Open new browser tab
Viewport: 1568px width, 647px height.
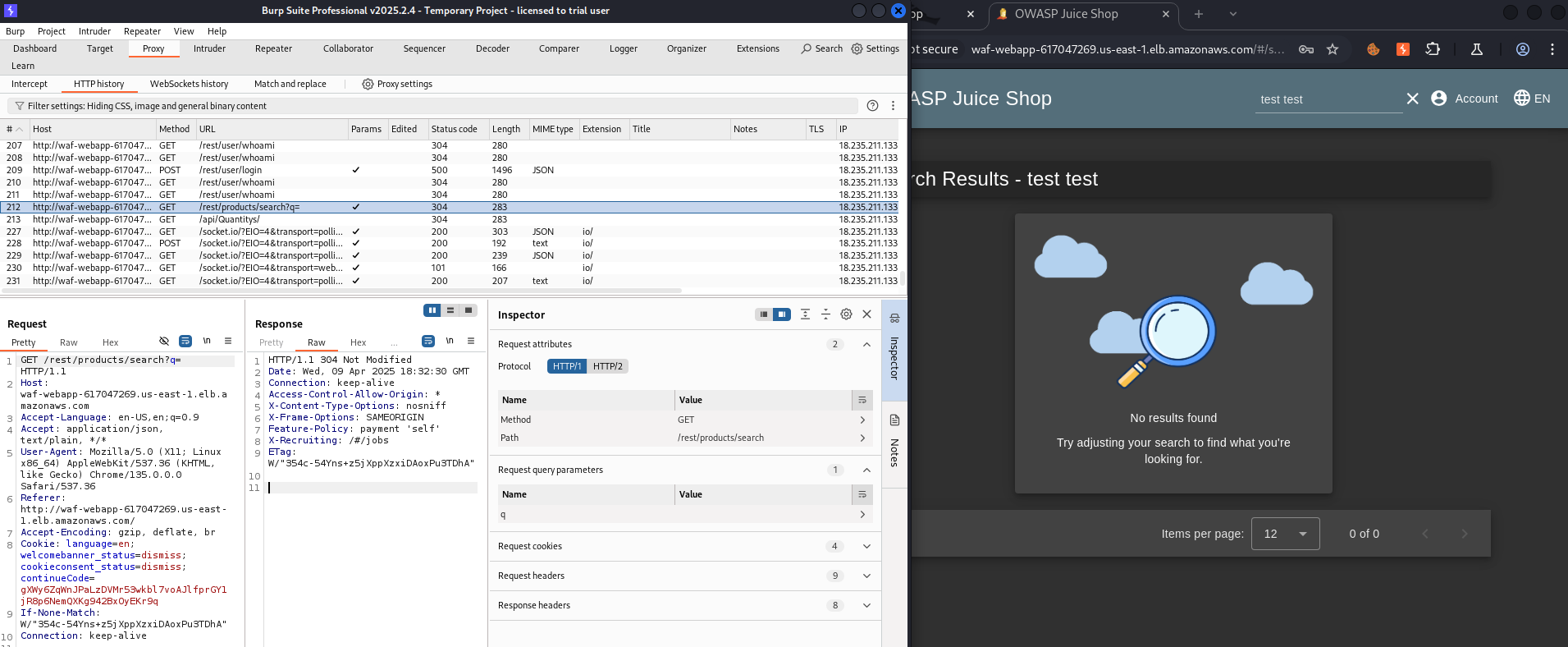click(x=1198, y=14)
